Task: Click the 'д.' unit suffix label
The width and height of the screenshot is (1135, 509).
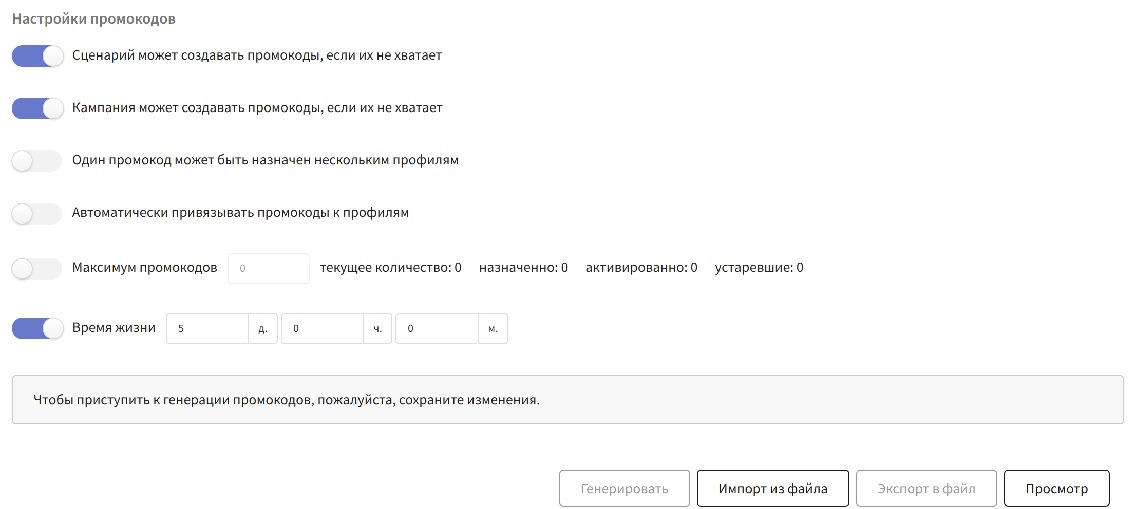Action: 262,328
